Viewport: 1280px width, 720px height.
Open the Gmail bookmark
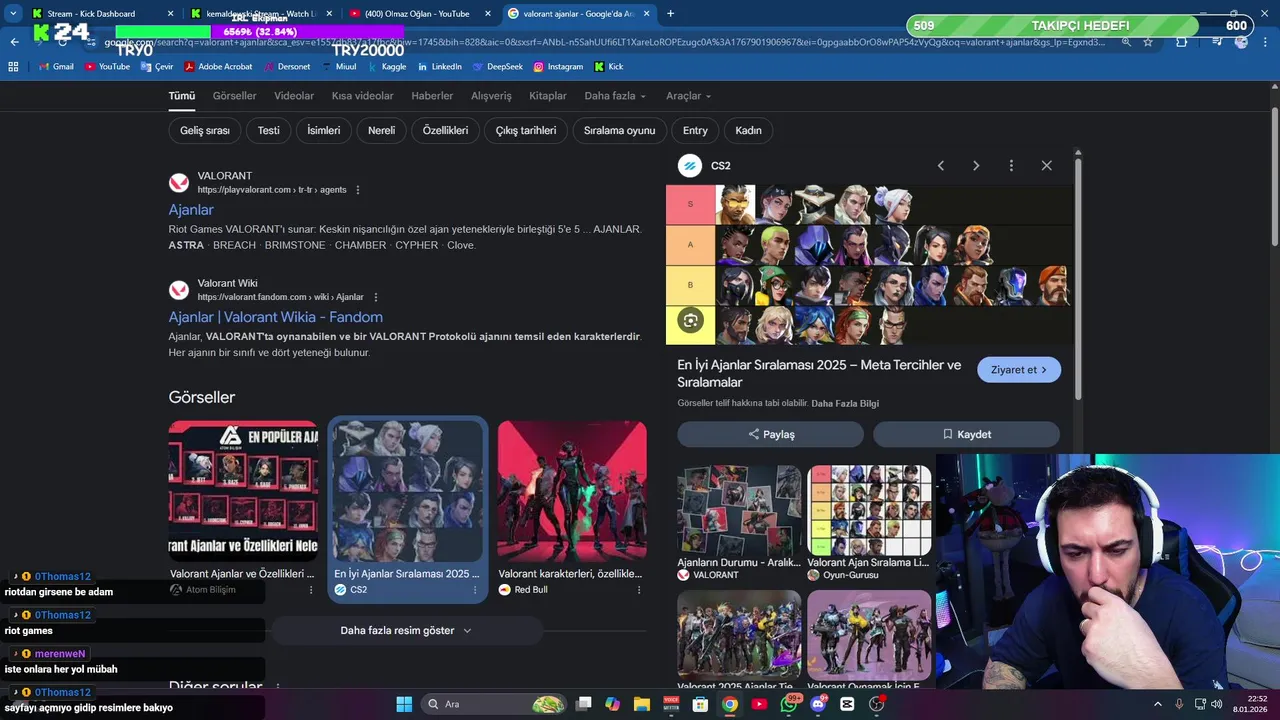tap(56, 67)
